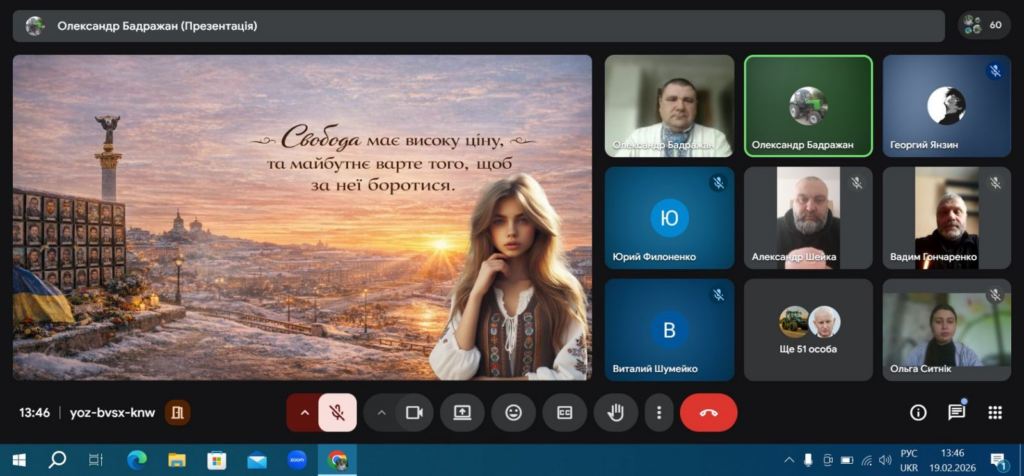This screenshot has width=1024, height=476.
Task: Toggle the camera on or off
Action: click(x=413, y=412)
